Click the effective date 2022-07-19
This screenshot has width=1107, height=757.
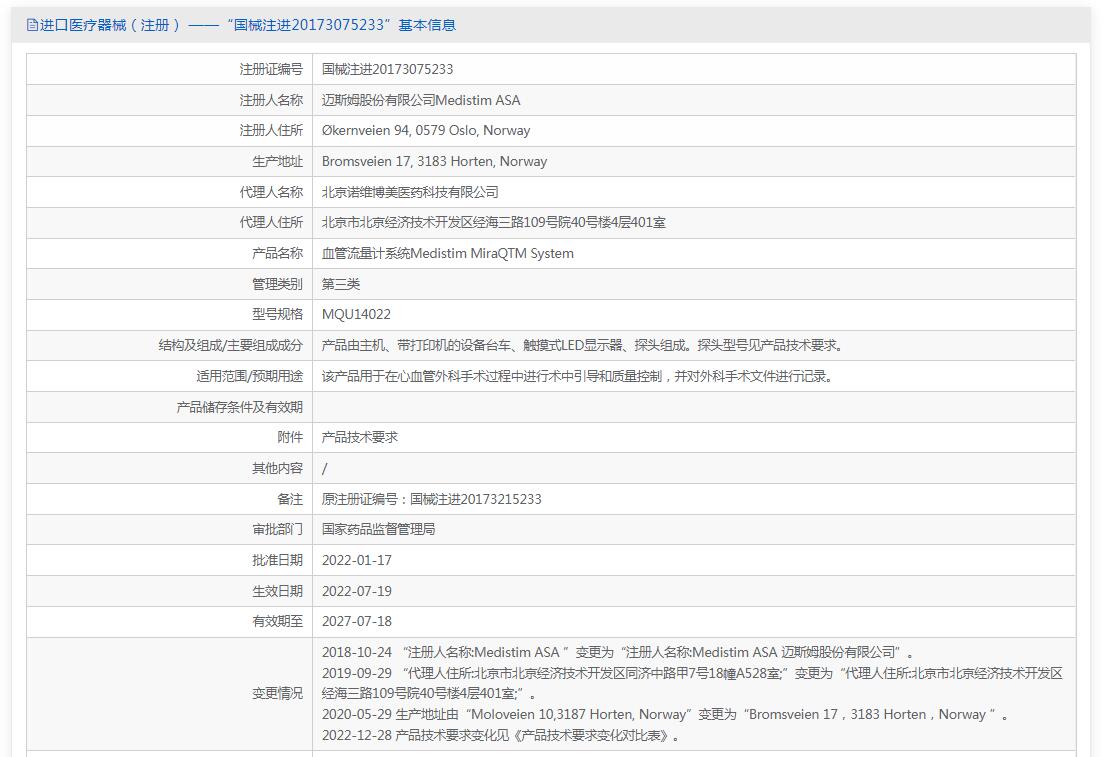pyautogui.click(x=357, y=591)
